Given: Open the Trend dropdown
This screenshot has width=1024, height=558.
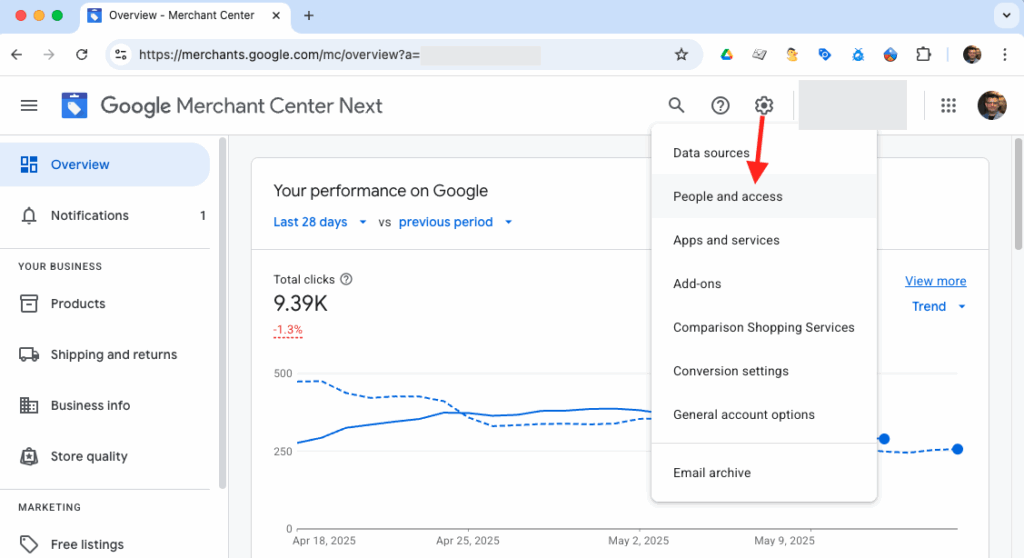Looking at the screenshot, I should click(938, 306).
